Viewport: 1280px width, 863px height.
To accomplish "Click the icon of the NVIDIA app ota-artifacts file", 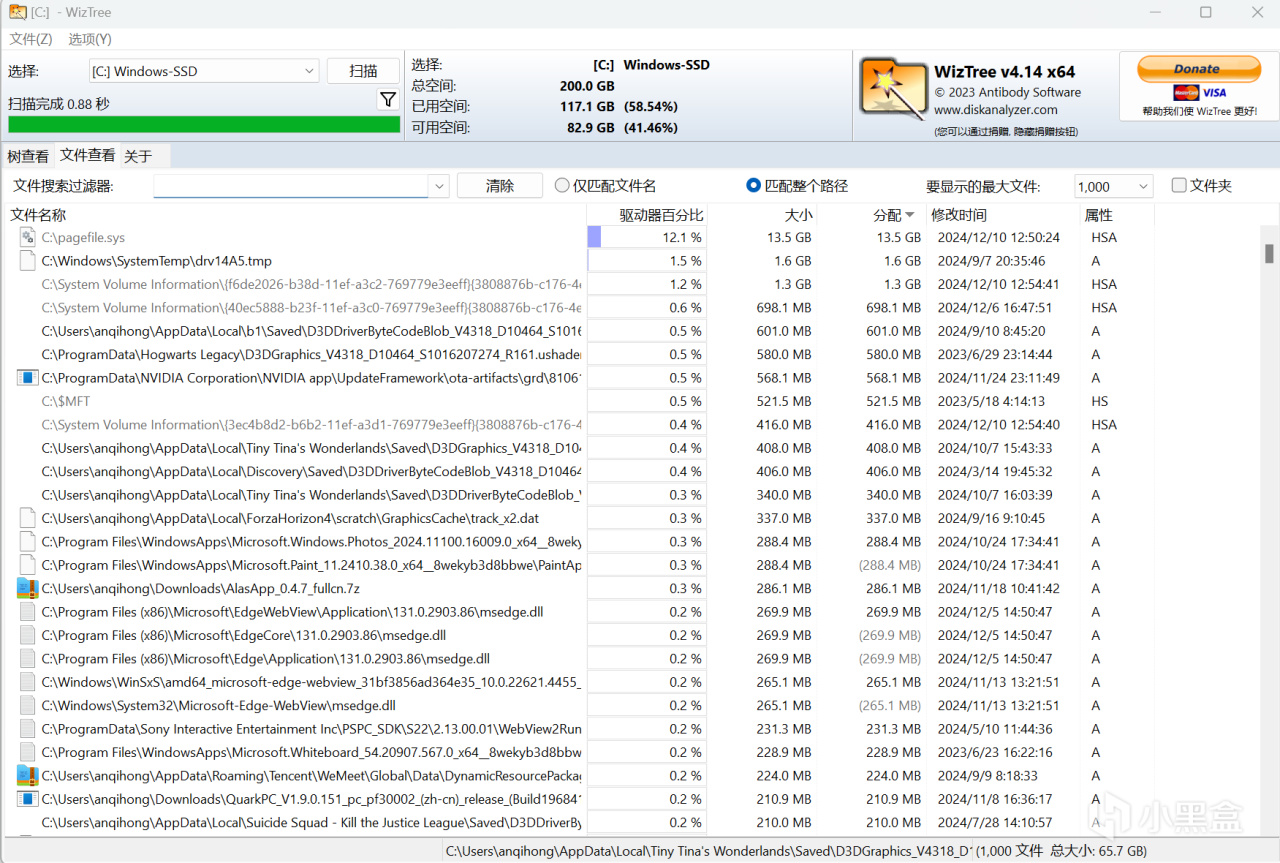I will coord(27,378).
